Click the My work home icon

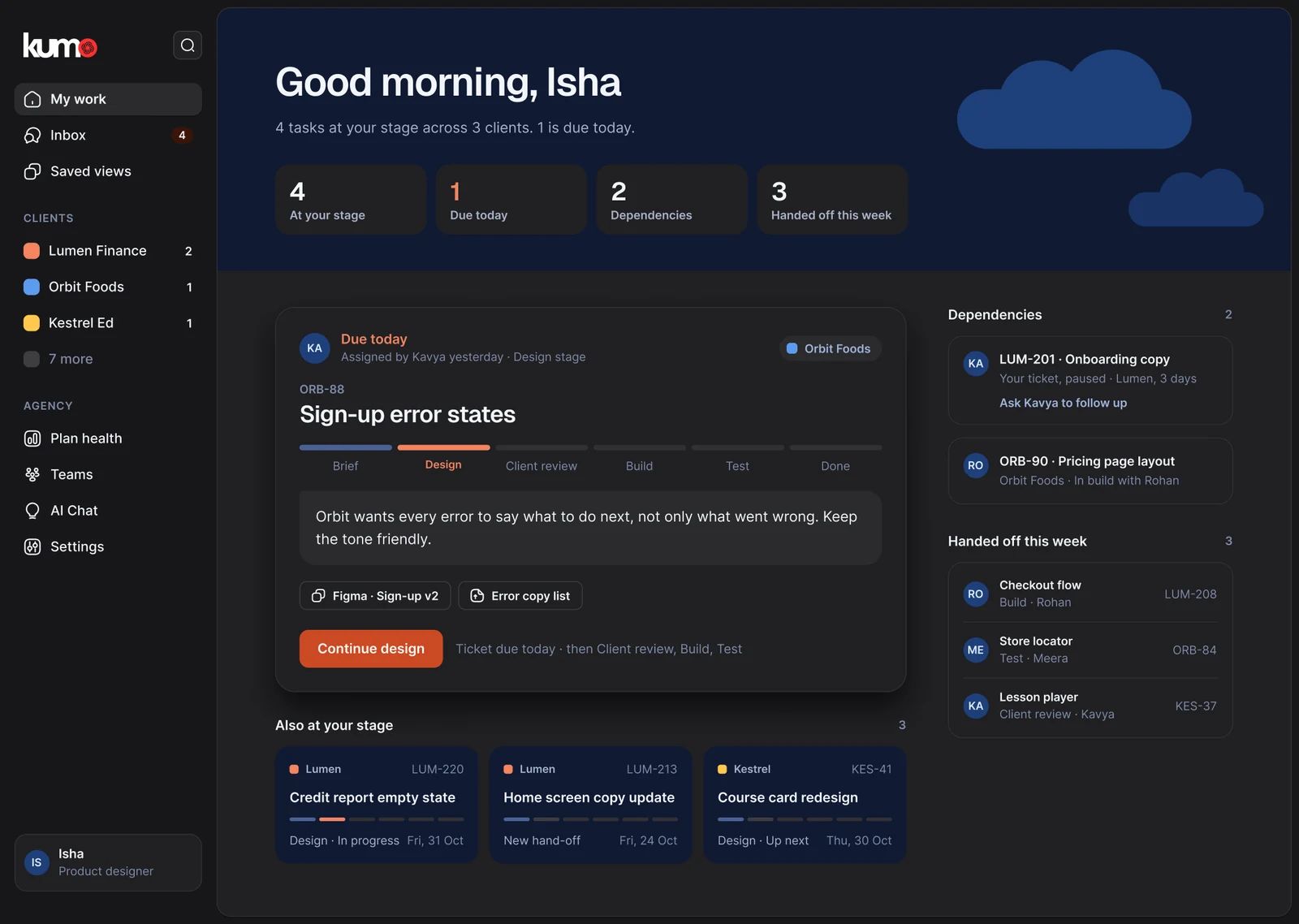point(32,99)
